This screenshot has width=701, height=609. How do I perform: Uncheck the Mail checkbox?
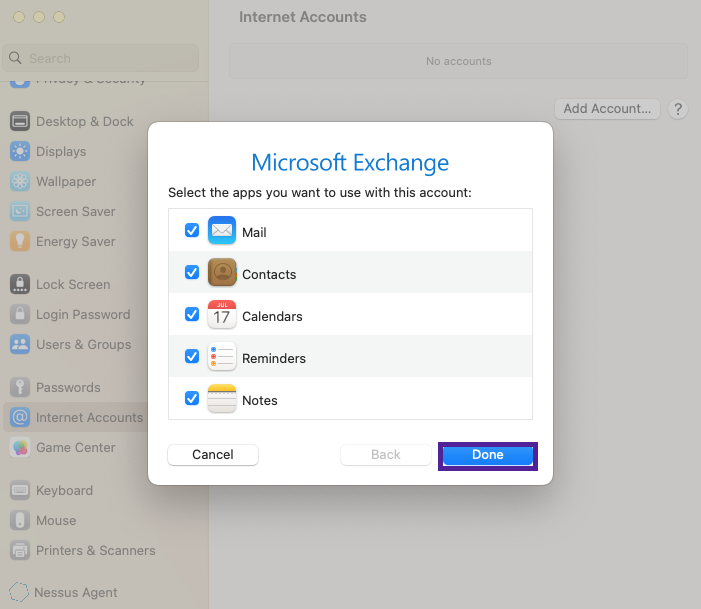[x=192, y=230]
